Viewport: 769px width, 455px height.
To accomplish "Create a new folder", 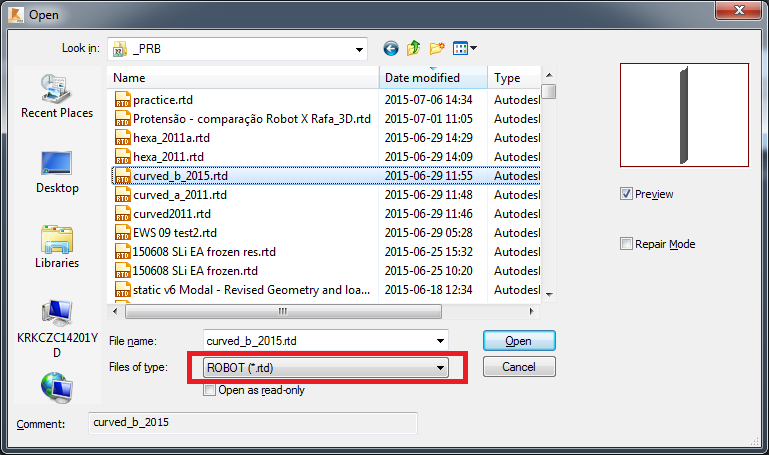I will coord(436,48).
